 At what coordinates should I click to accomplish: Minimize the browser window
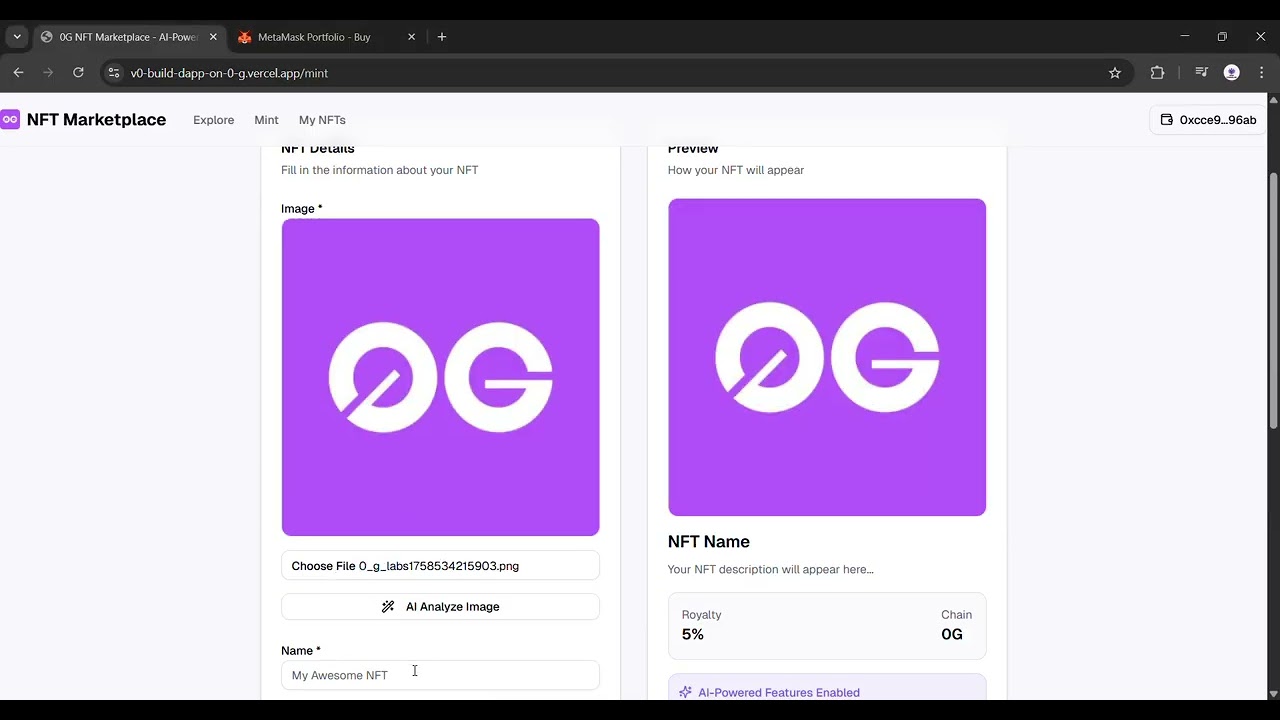(1185, 37)
